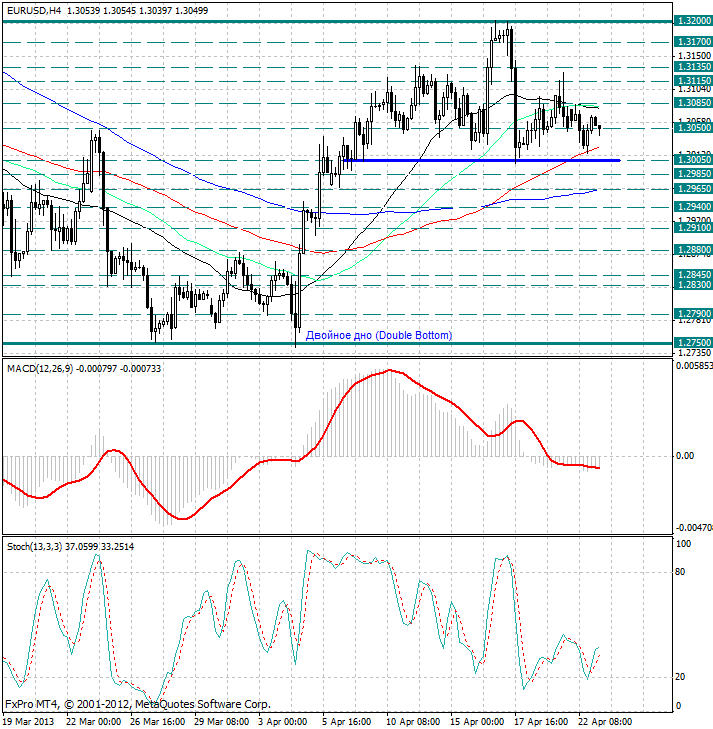Select the 1.31150 price level label
713x729 pixels.
(693, 81)
